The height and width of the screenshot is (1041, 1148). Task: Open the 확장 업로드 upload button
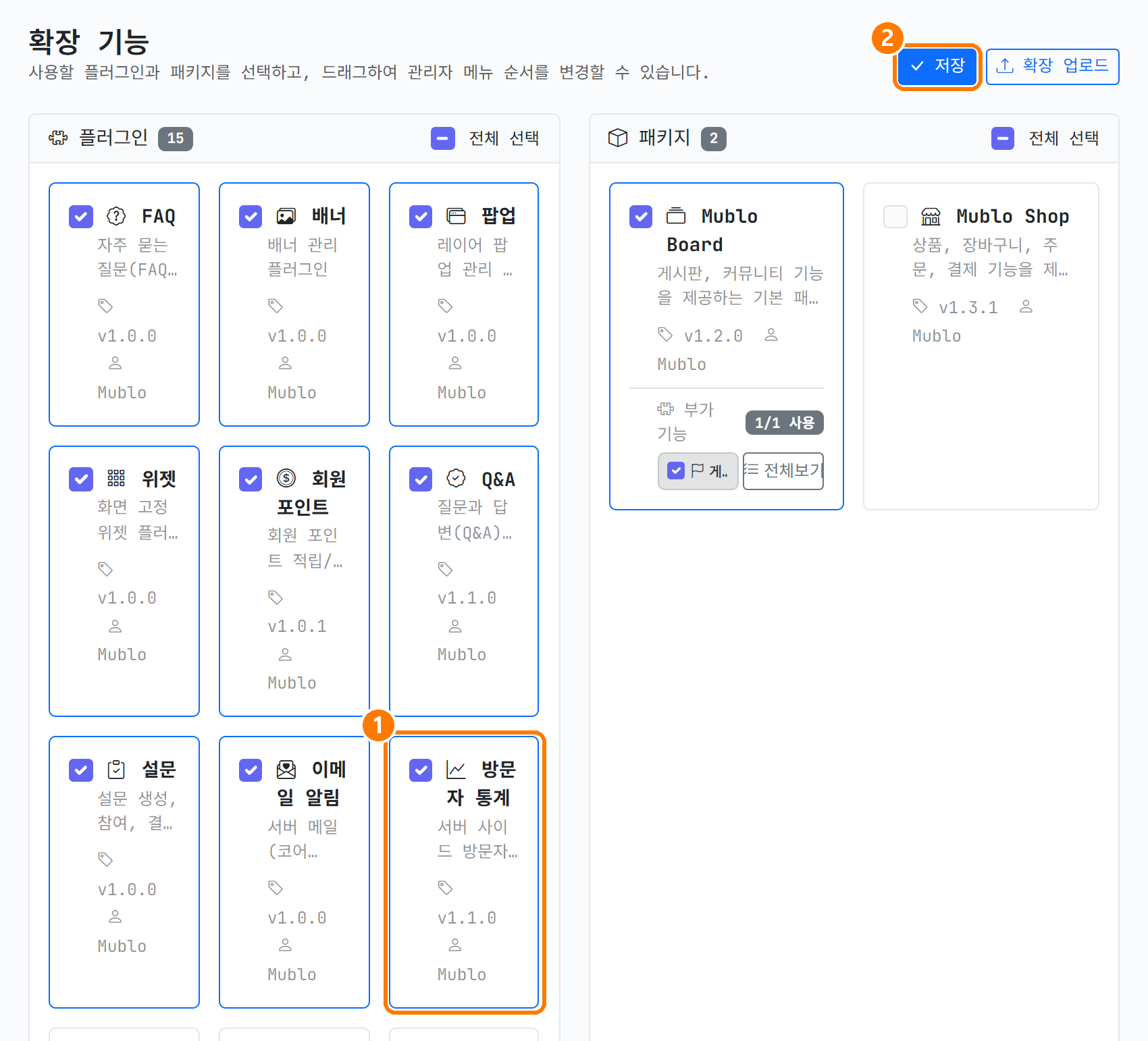point(1052,66)
